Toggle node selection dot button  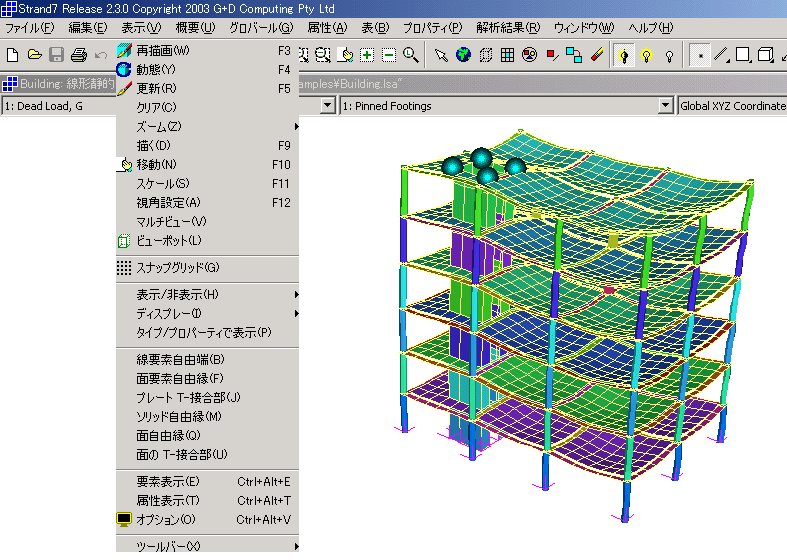point(700,55)
